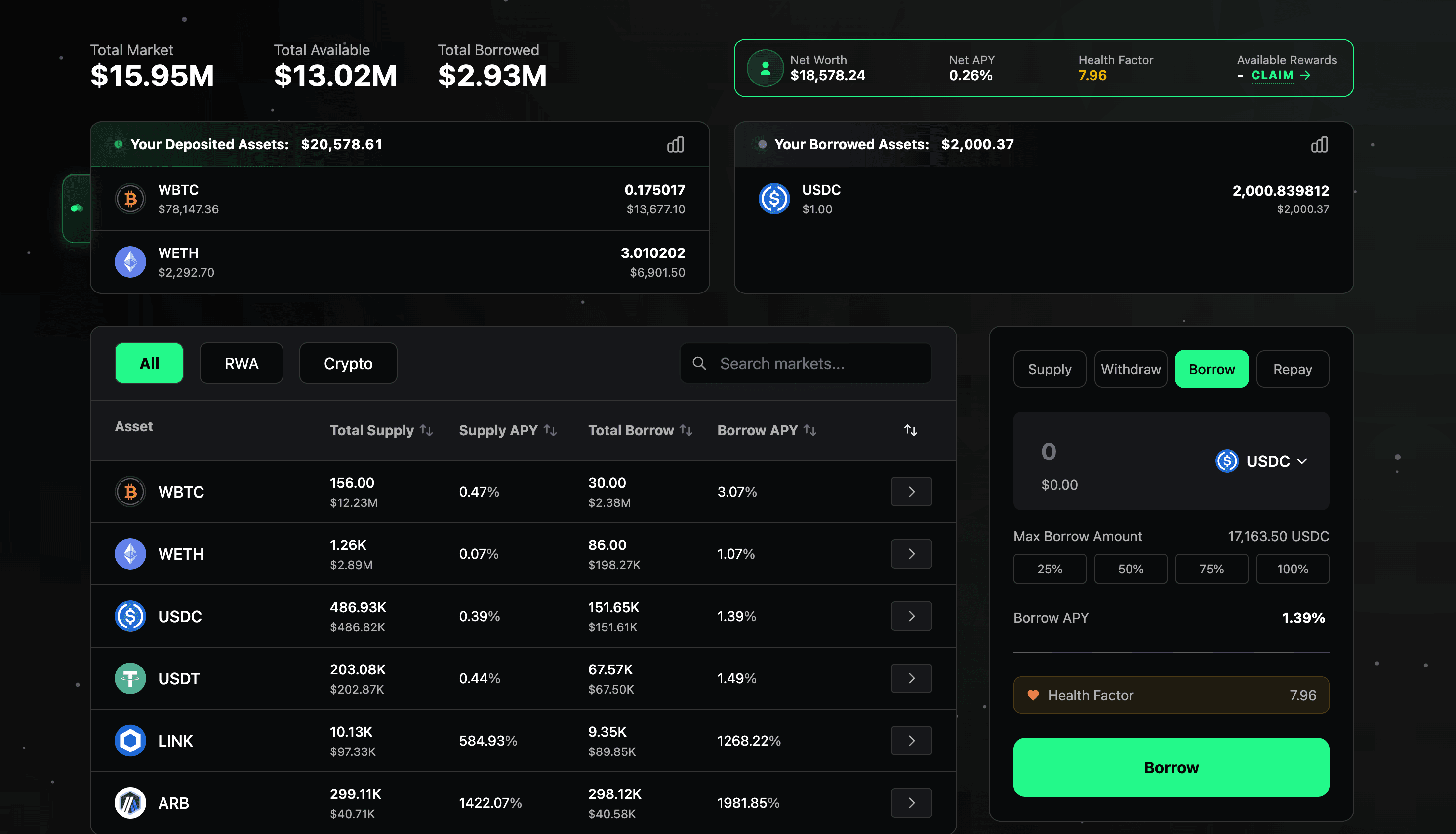Set borrow amount to 25% of maximum
Viewport: 1456px width, 834px height.
1050,568
